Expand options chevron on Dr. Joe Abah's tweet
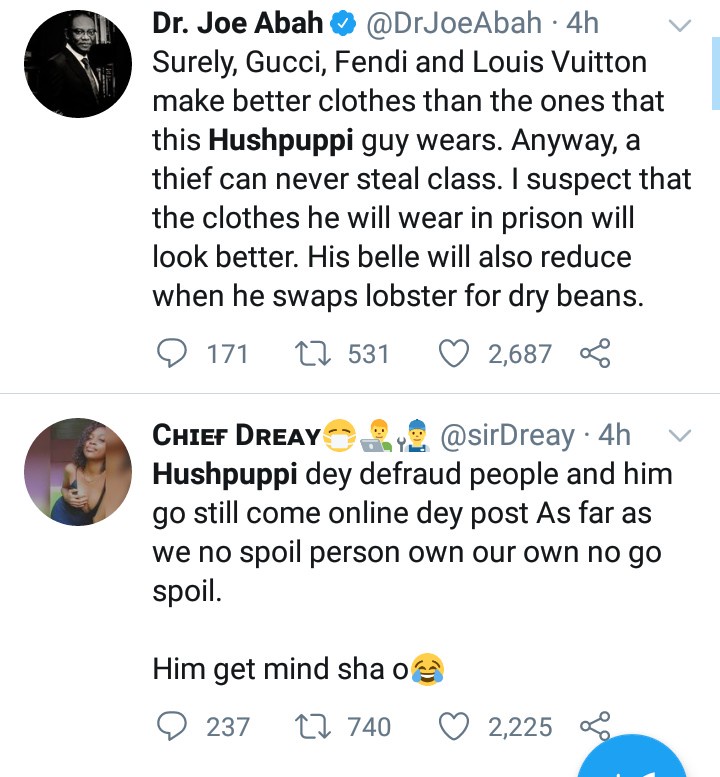The height and width of the screenshot is (777, 720). coord(679,25)
